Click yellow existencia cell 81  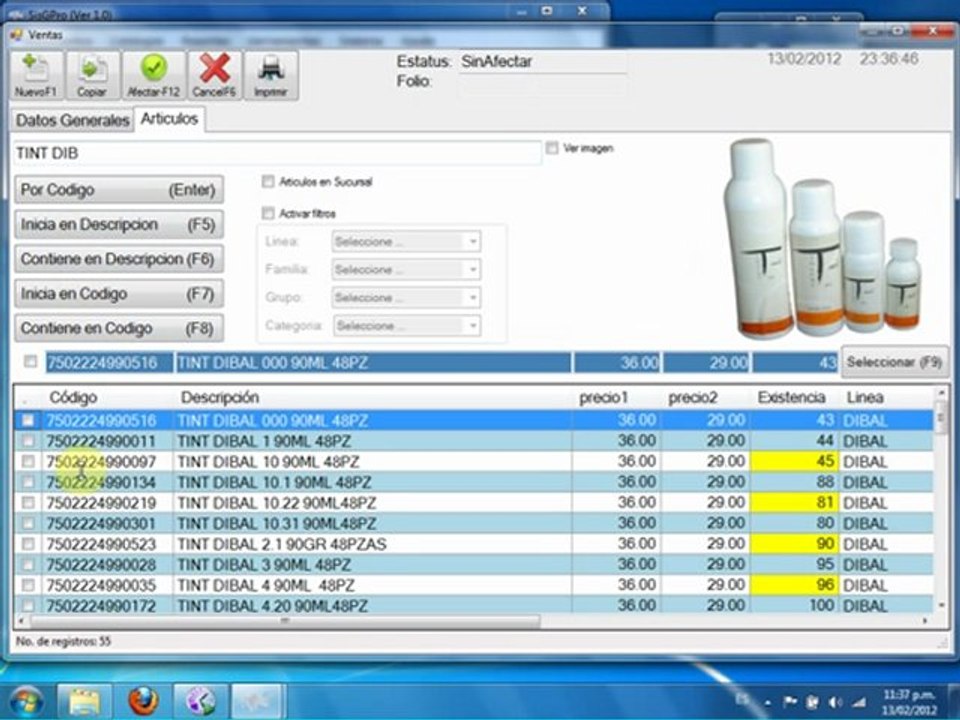click(x=795, y=503)
